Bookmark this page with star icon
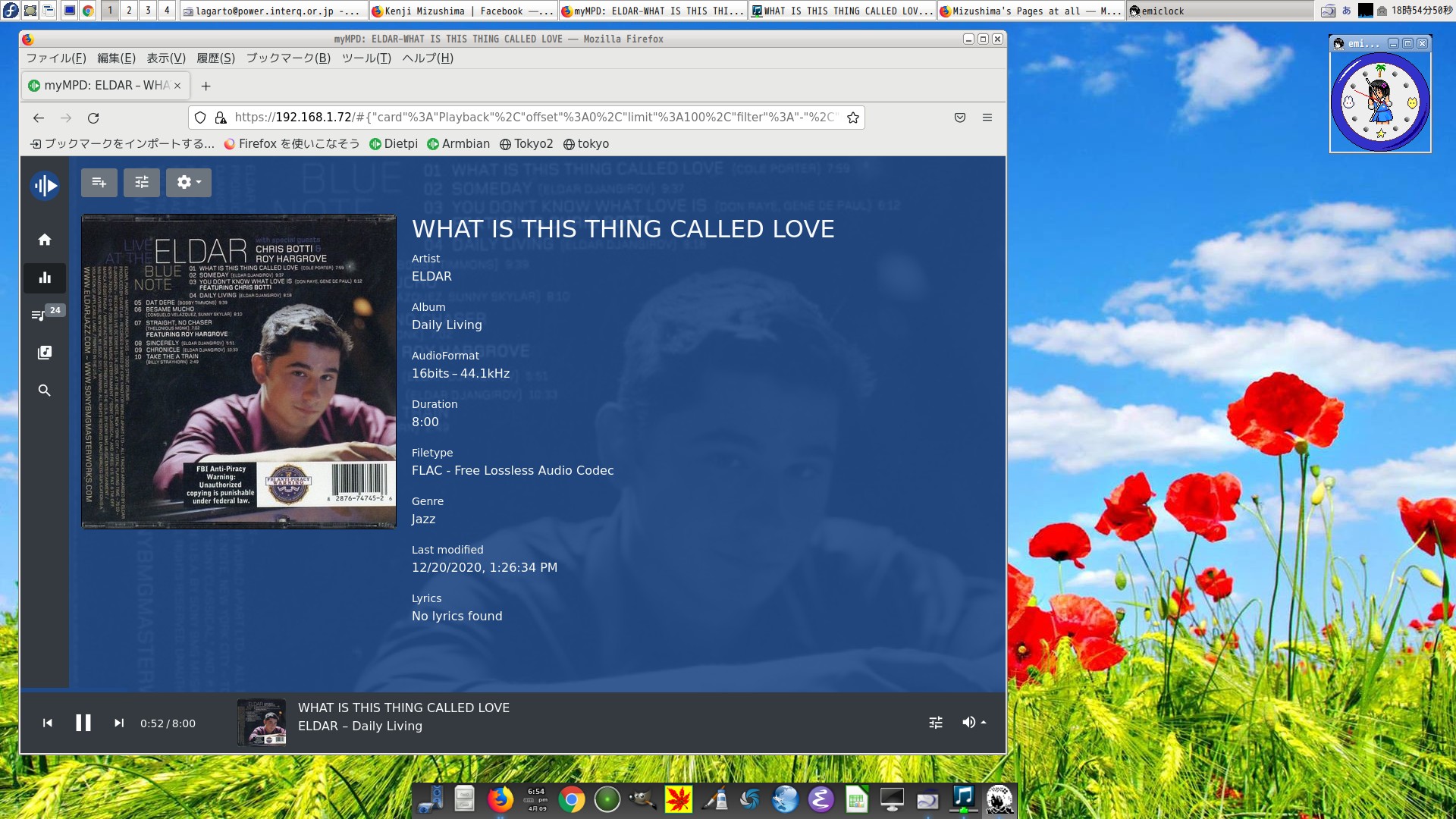Screen dimensions: 1456x819 pyautogui.click(x=853, y=118)
